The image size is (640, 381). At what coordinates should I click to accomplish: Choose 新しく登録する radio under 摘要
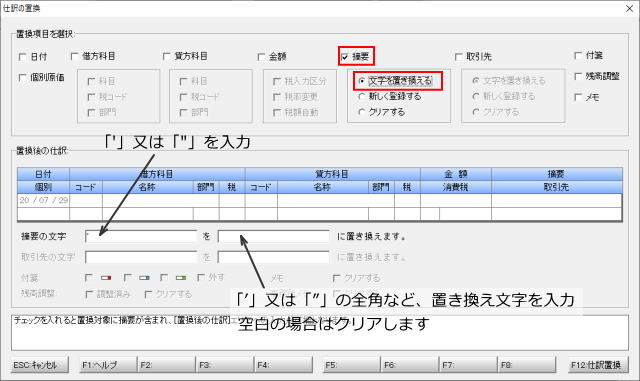pyautogui.click(x=362, y=96)
